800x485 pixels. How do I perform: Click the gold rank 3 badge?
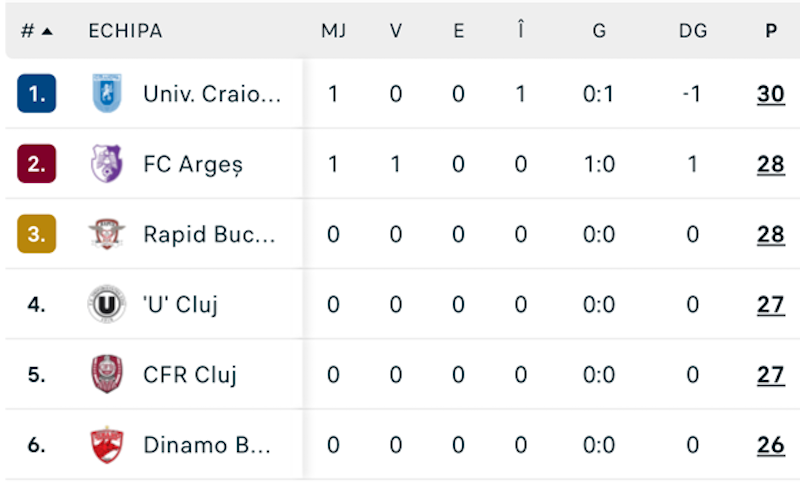pyautogui.click(x=37, y=234)
